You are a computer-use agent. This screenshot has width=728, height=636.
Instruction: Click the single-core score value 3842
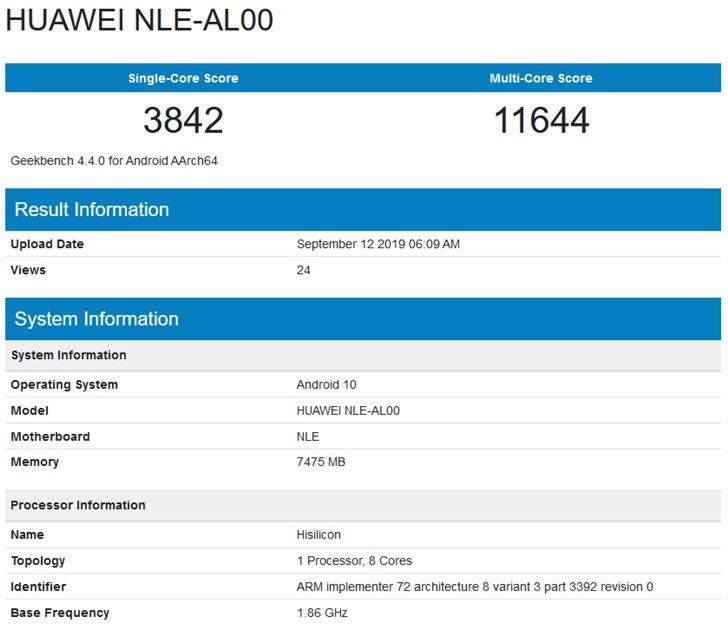coord(183,120)
